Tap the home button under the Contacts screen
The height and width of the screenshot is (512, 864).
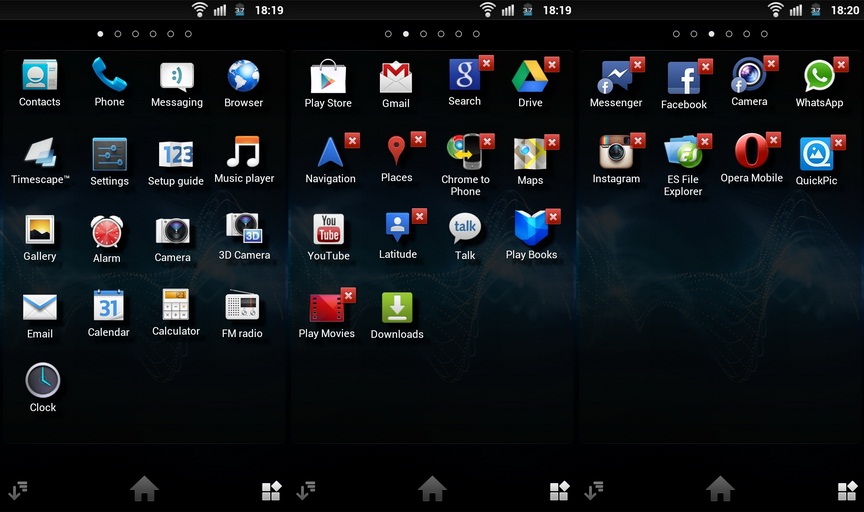pos(144,489)
